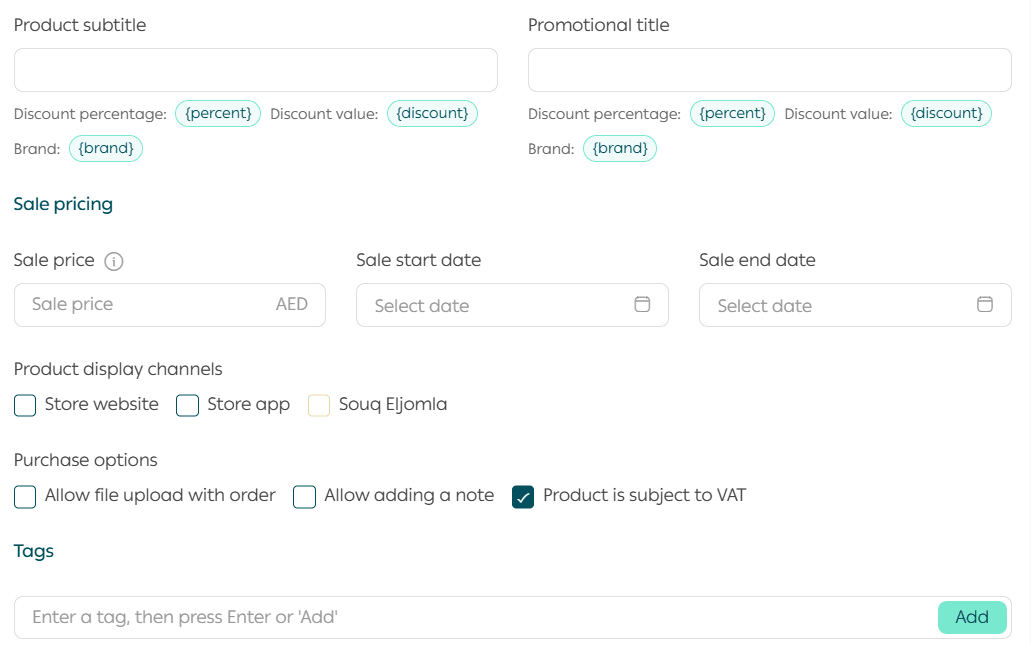Click into the Promotional title field

(769, 70)
